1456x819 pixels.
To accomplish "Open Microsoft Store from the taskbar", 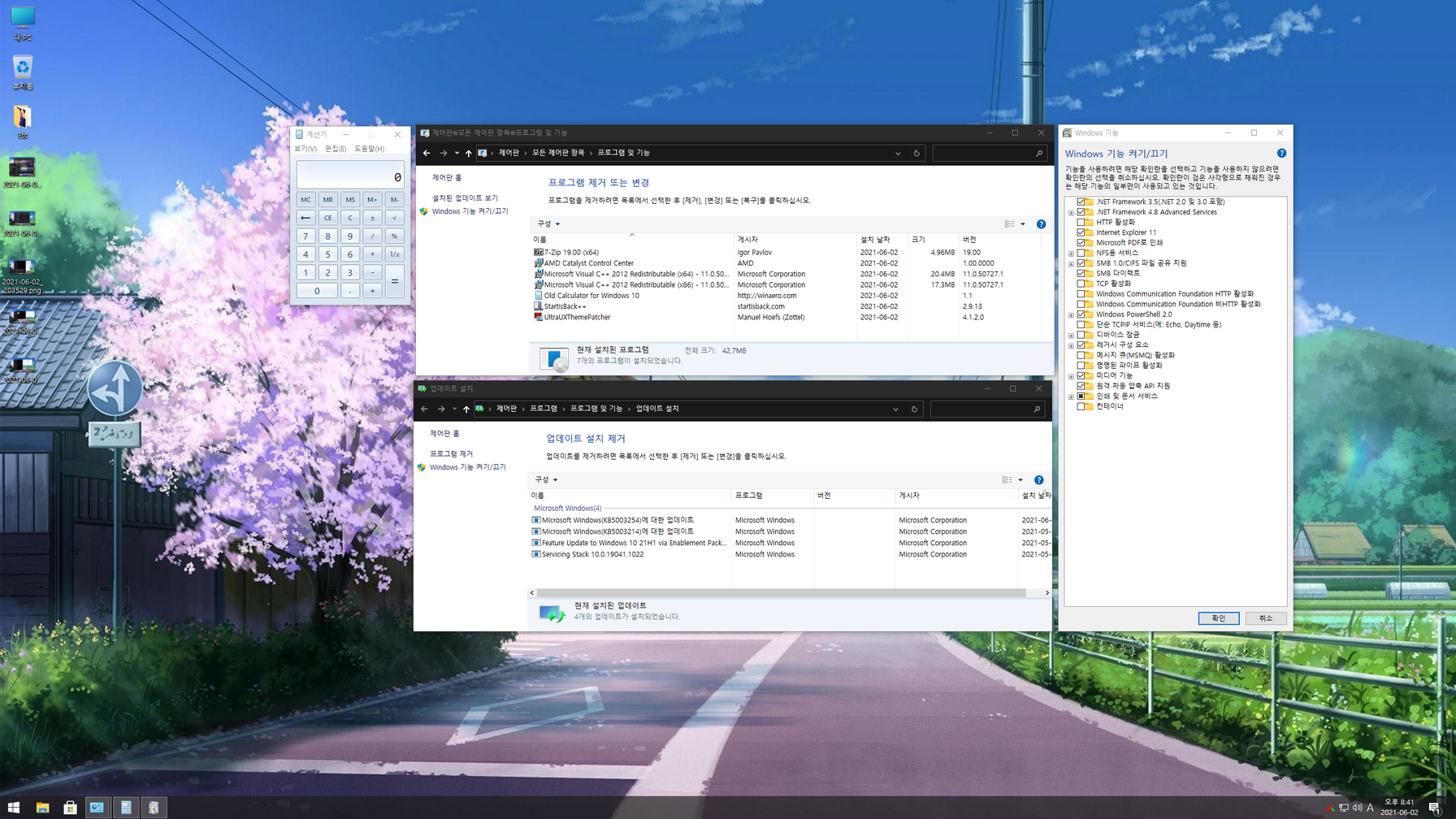I will 70,807.
